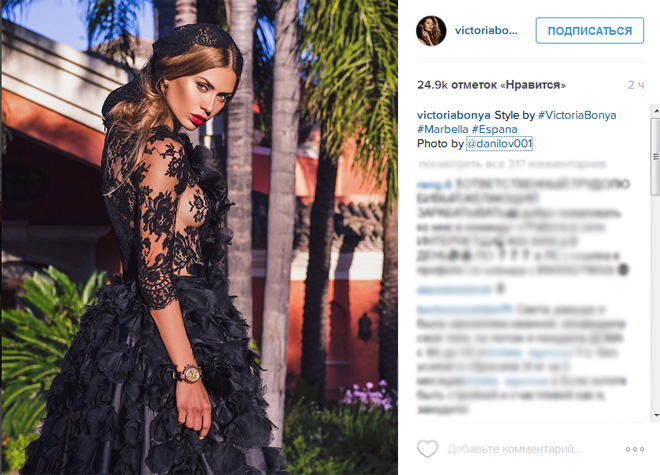Click the 2 ч post timestamp

click(x=636, y=85)
